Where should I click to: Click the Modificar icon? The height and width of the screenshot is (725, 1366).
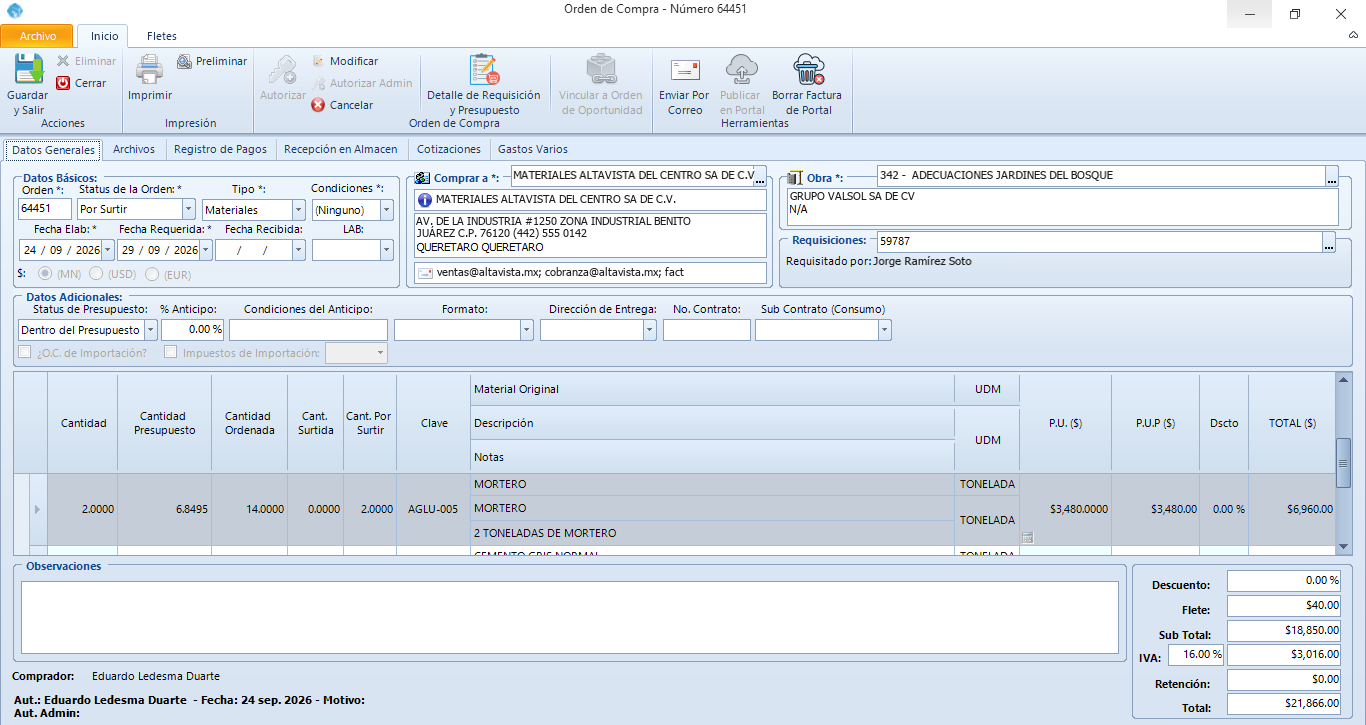click(318, 61)
